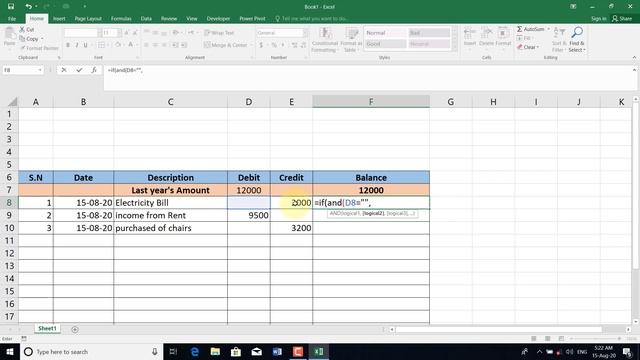Click the Tell me what you want to do box

(x=312, y=18)
